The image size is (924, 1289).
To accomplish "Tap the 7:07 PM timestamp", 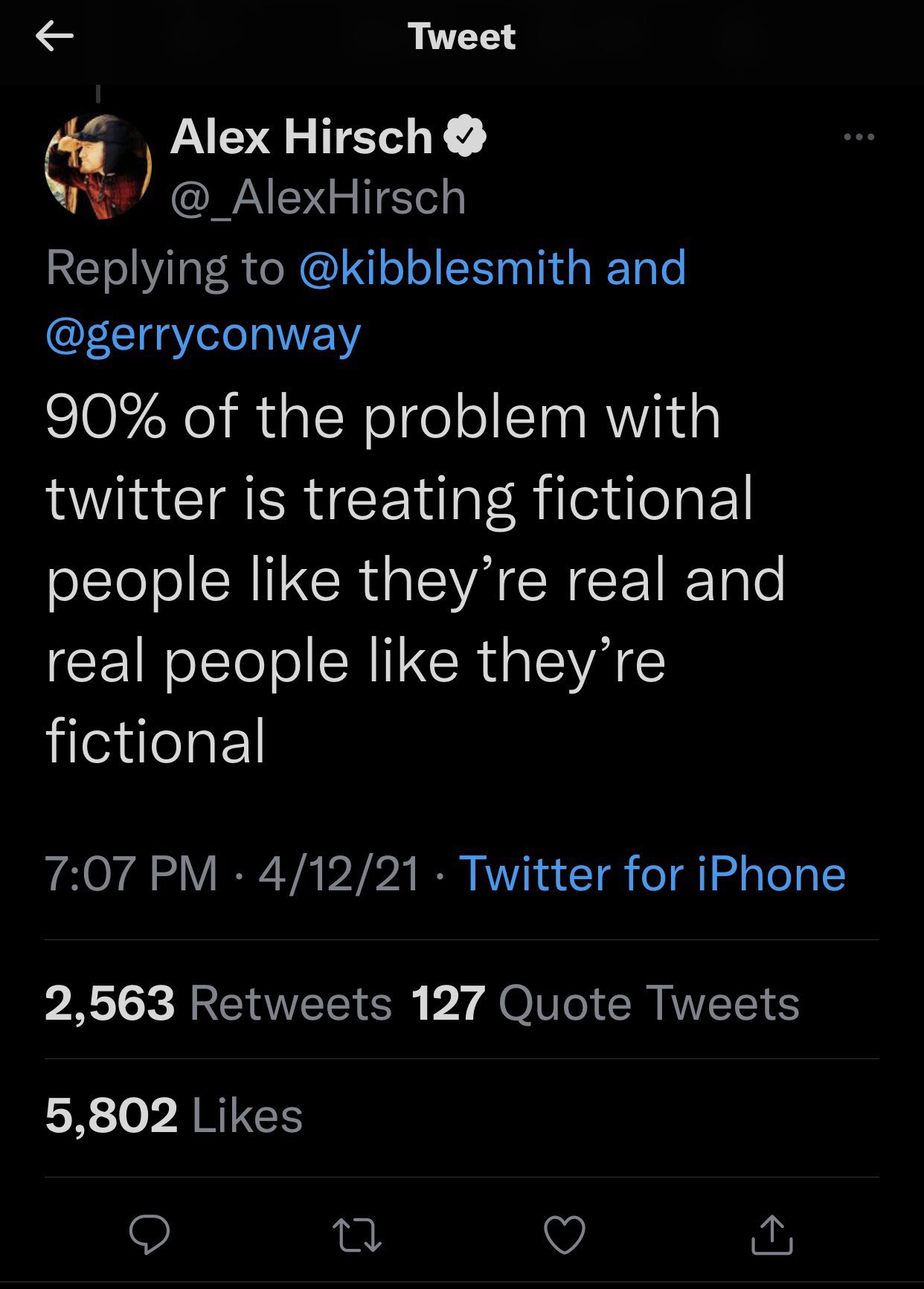I will point(131,873).
